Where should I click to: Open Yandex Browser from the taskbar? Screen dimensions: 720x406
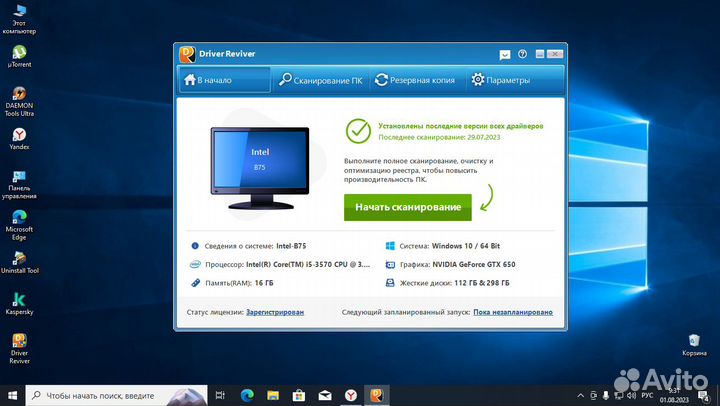coord(351,395)
